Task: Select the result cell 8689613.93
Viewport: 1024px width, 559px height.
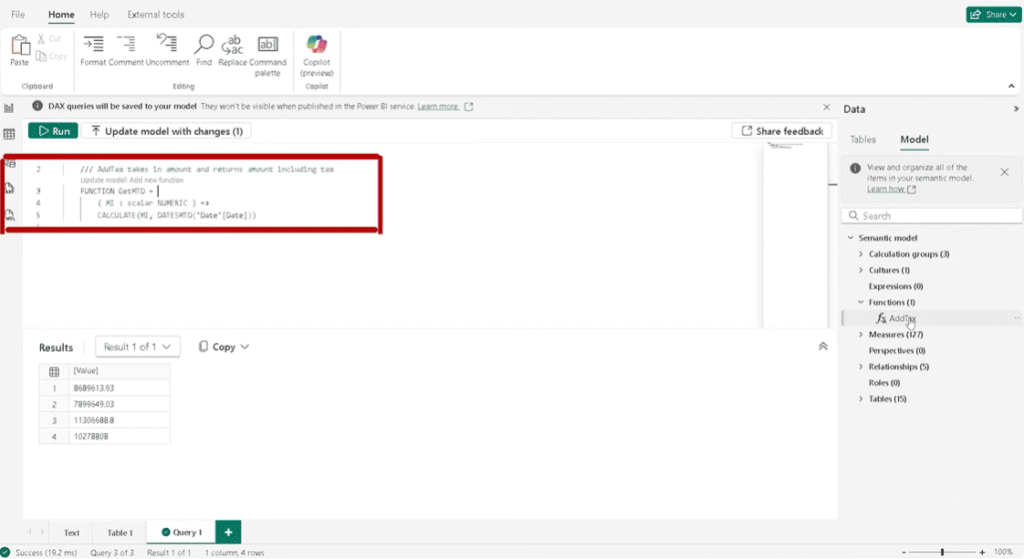Action: (119, 388)
